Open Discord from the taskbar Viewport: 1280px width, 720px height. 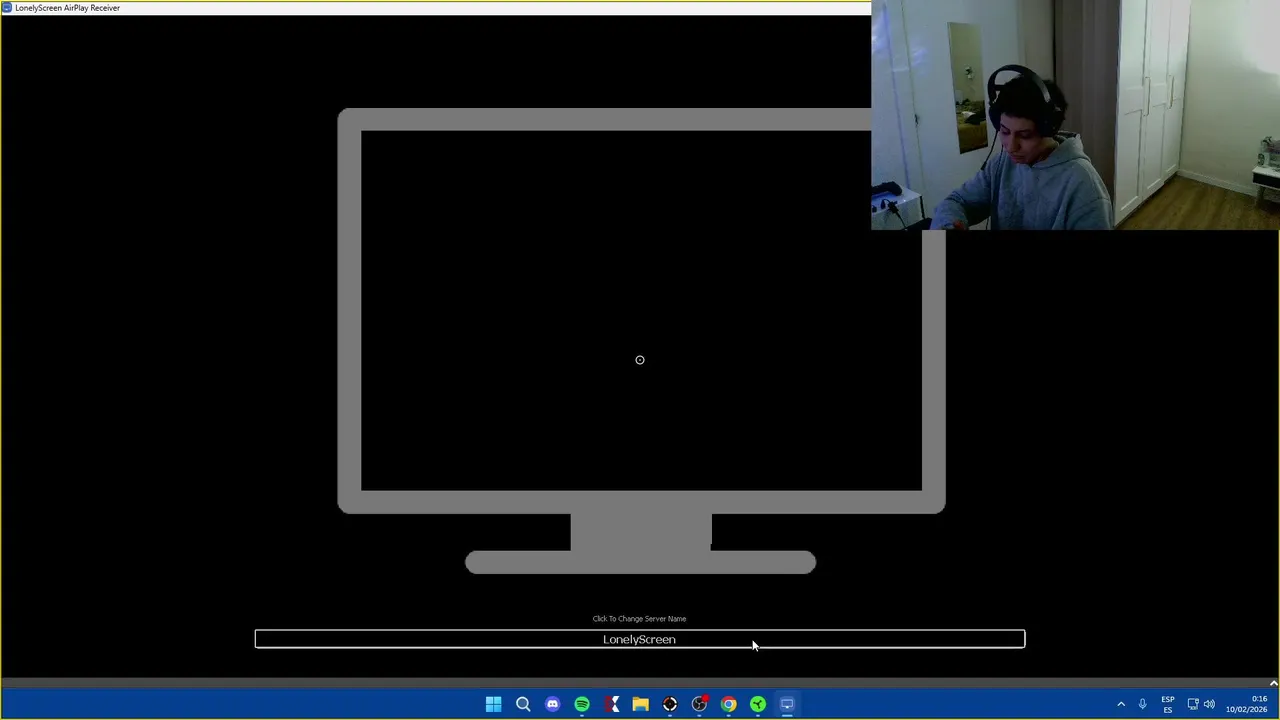coord(552,704)
